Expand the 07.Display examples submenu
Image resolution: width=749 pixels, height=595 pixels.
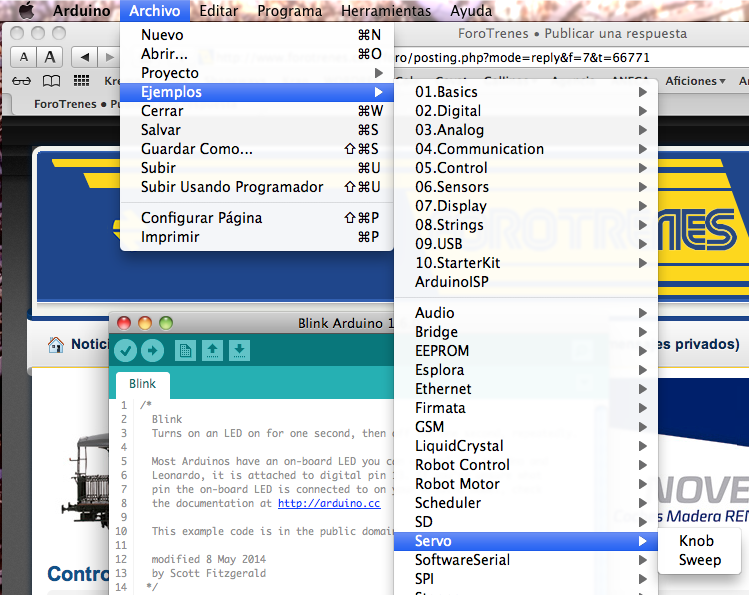click(526, 206)
